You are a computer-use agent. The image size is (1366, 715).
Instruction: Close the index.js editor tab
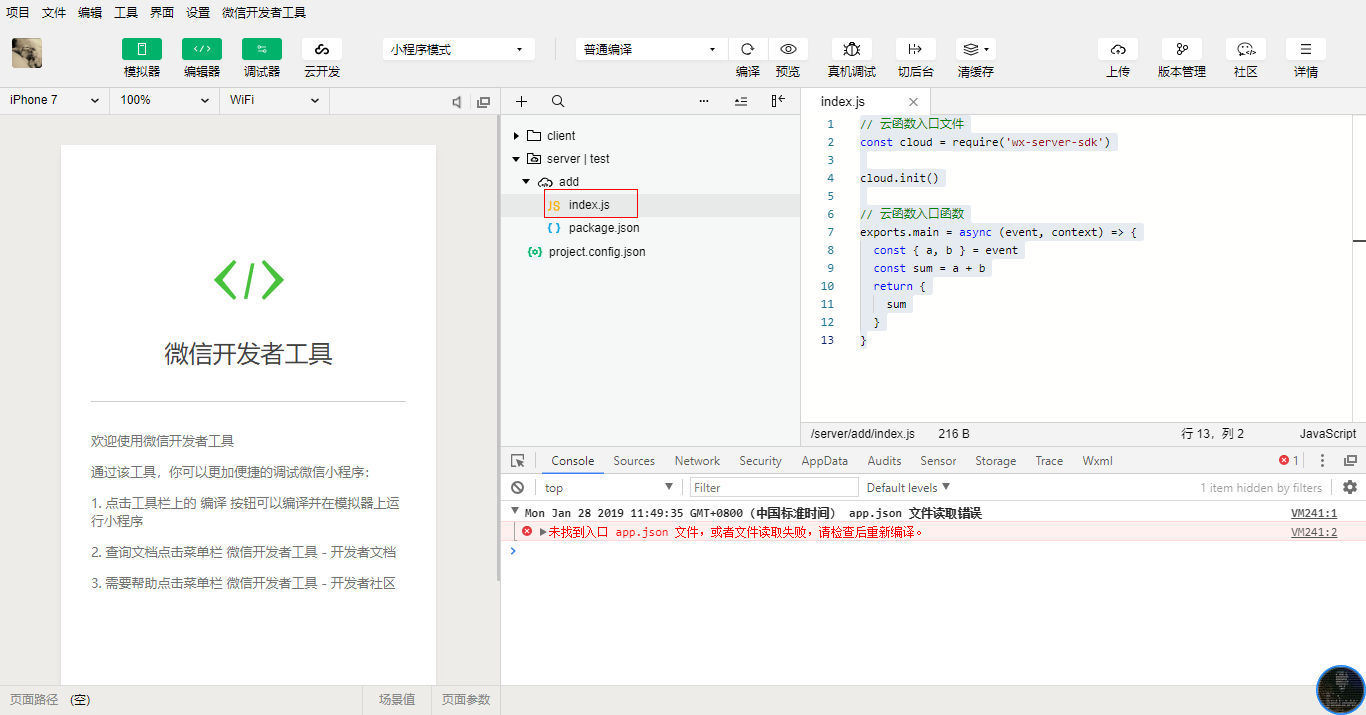coord(913,102)
